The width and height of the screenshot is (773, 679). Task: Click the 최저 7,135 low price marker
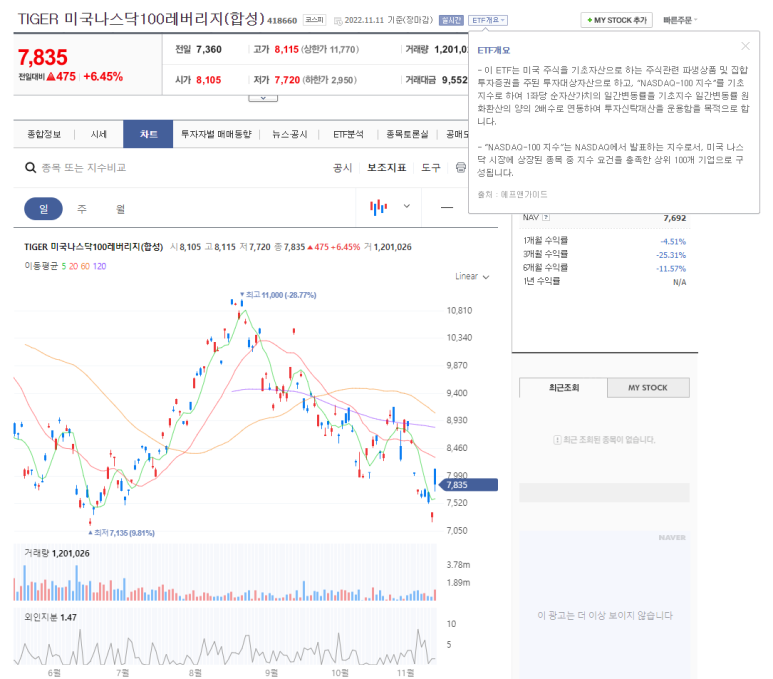[122, 533]
